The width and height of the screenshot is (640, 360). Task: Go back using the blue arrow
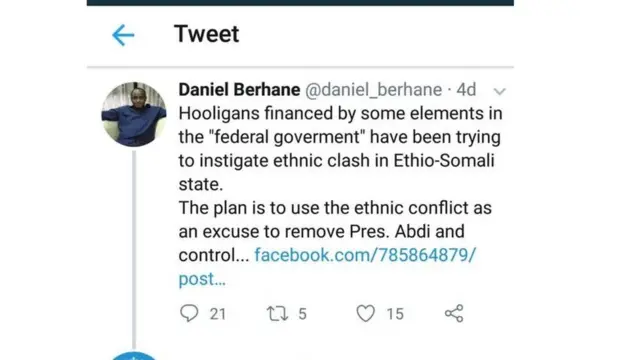coord(123,35)
